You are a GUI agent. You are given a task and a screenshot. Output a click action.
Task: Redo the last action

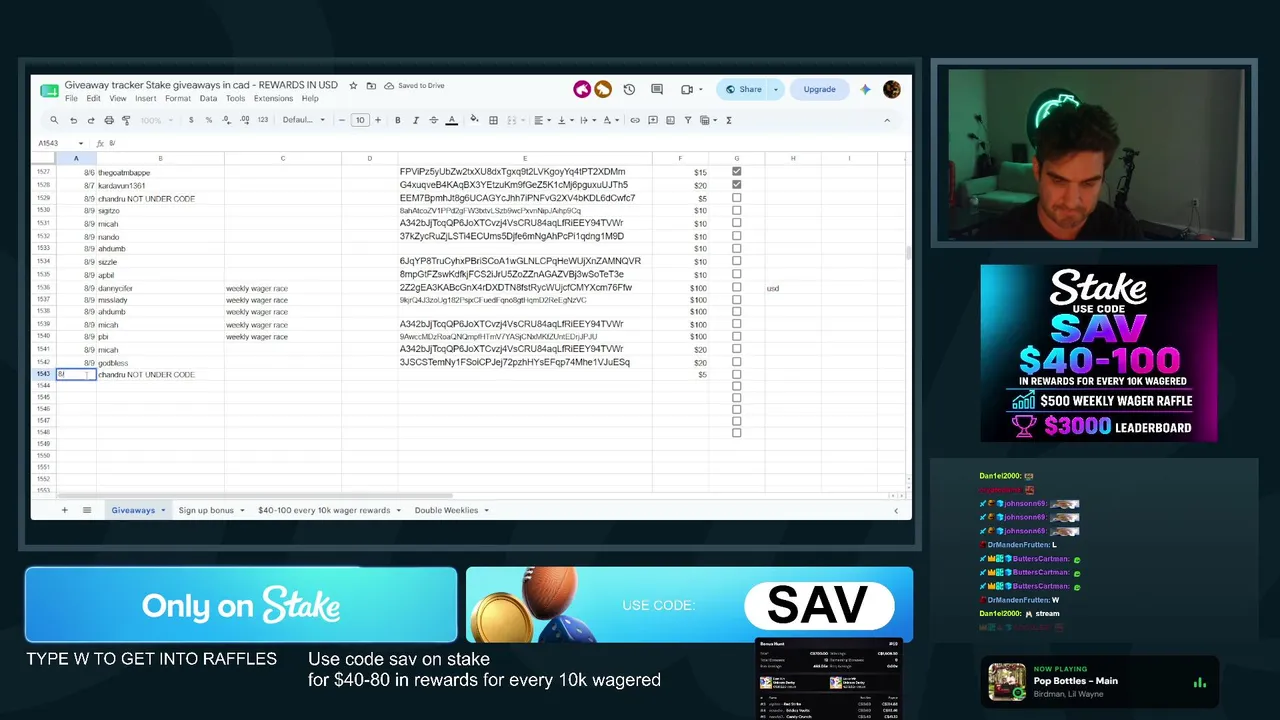(91, 120)
